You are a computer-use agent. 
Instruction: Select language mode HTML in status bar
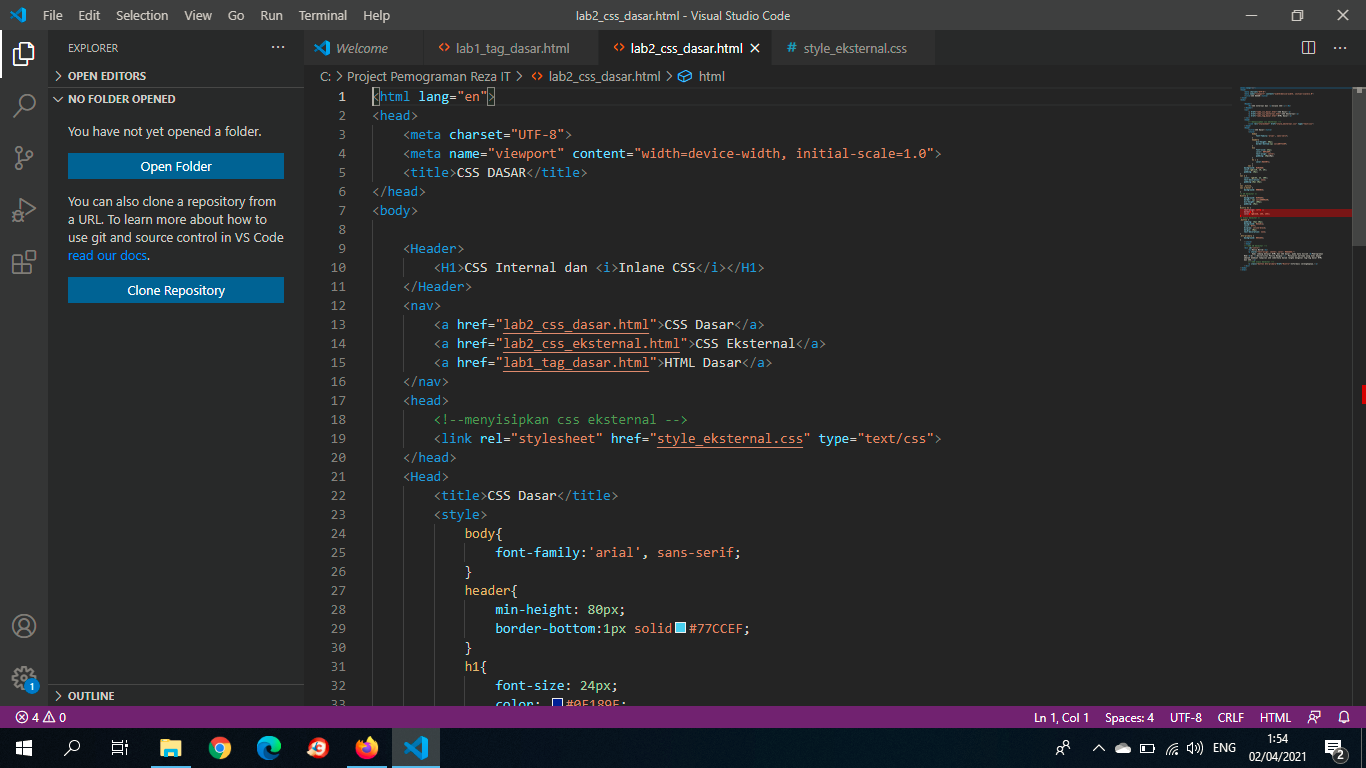pos(1275,717)
